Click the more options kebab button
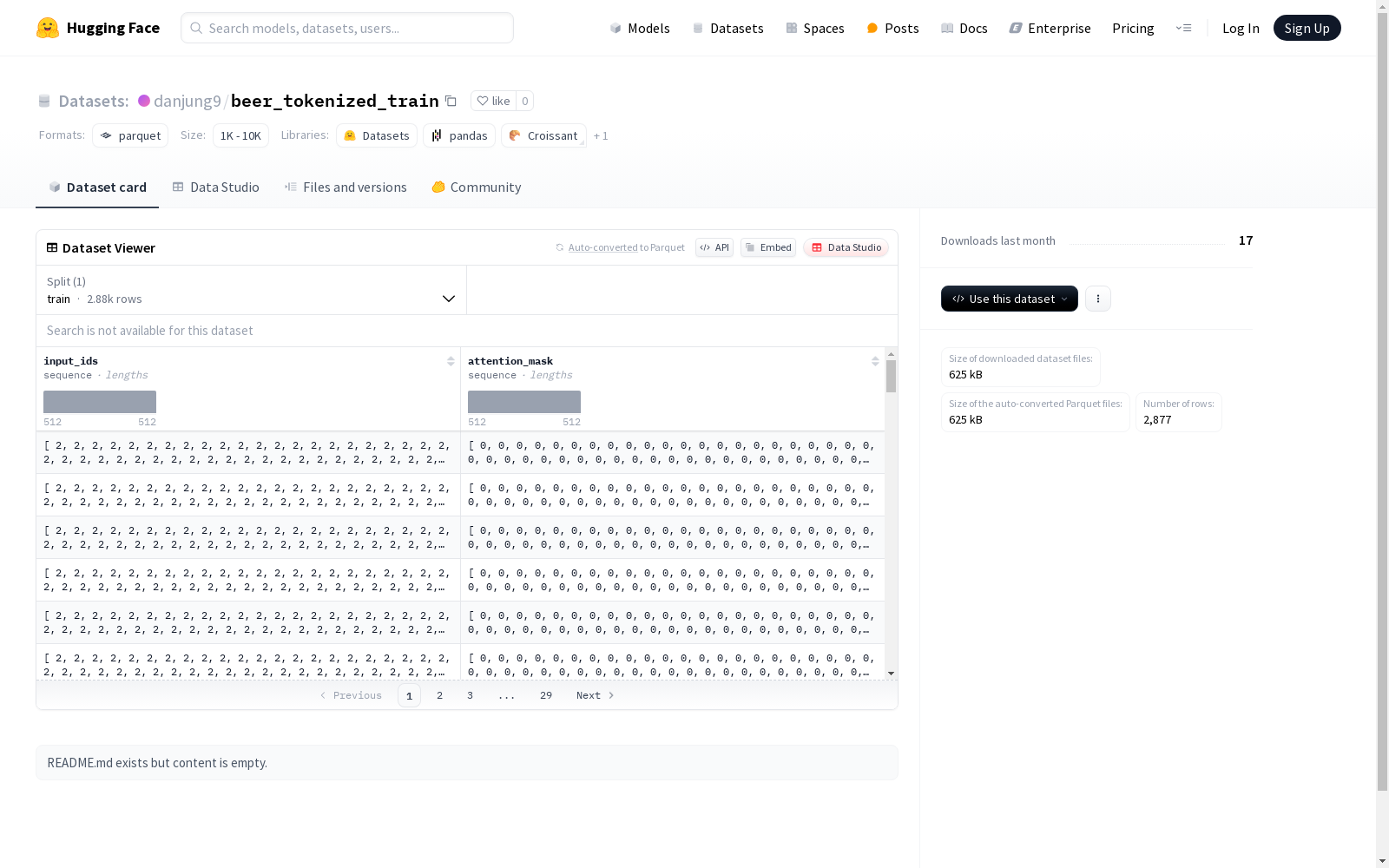Image resolution: width=1389 pixels, height=868 pixels. (1098, 299)
